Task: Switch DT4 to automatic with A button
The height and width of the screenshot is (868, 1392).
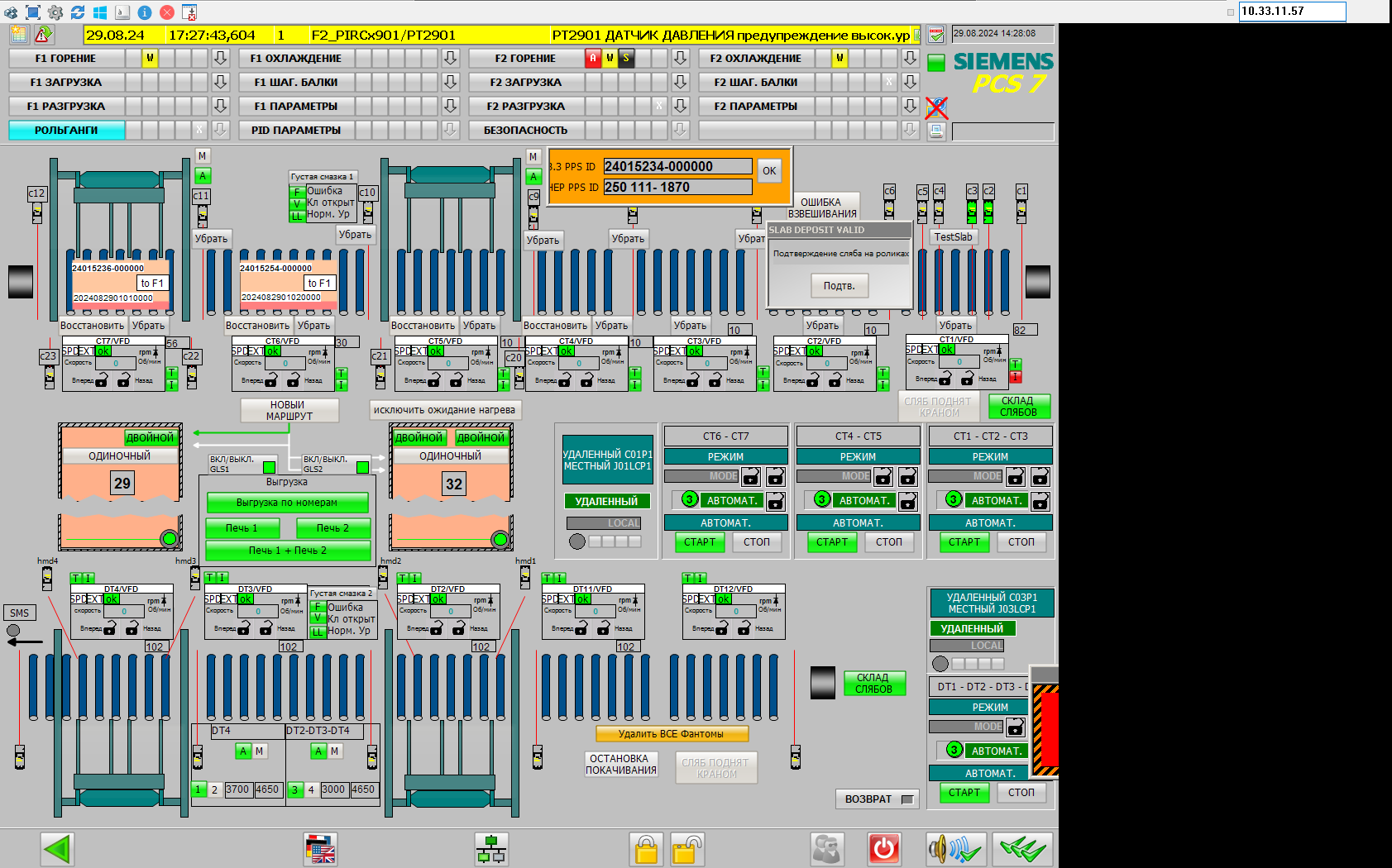Action: coord(243,751)
